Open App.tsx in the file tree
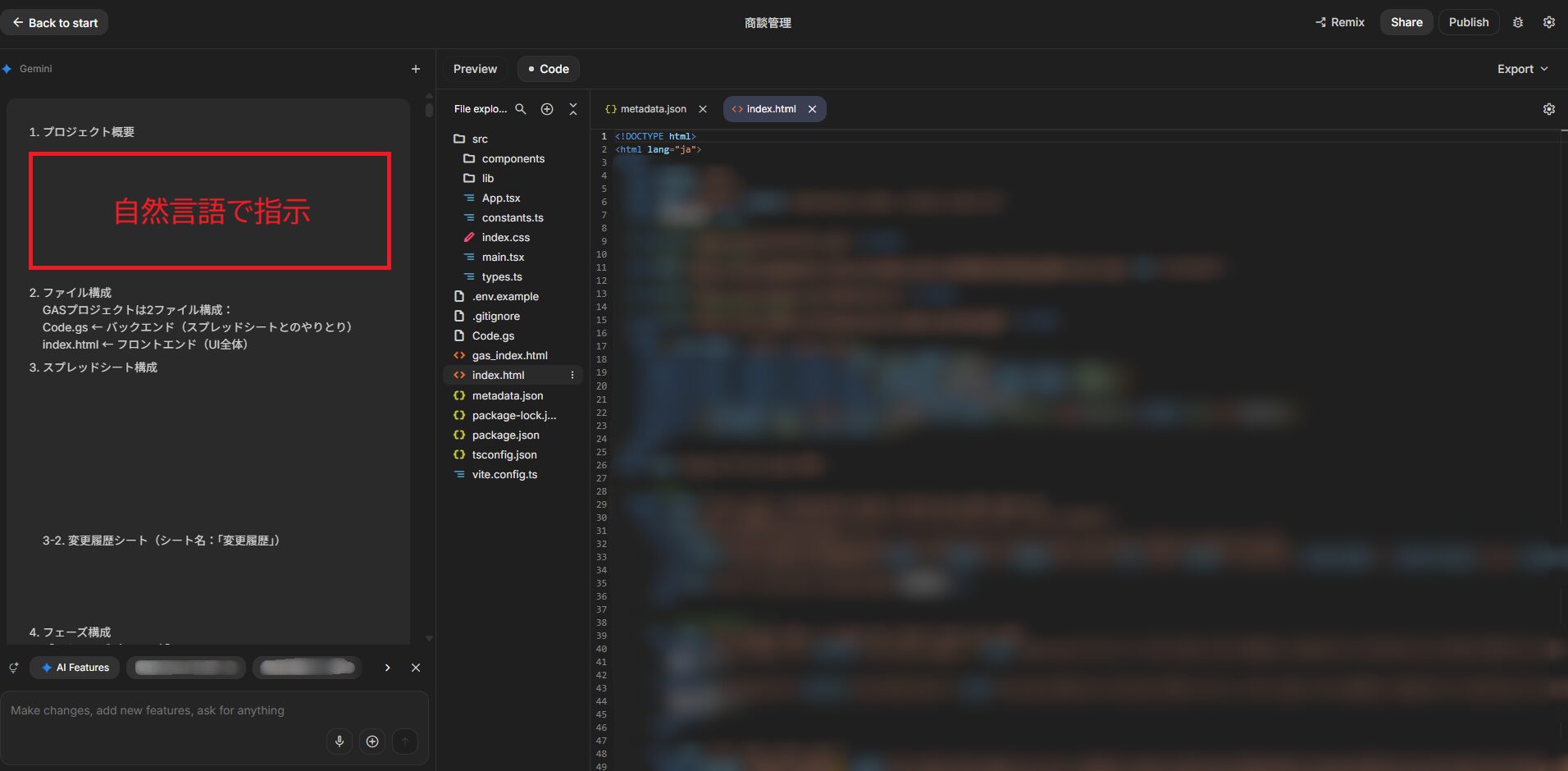Screen dimensions: 1568x771 (513, 198)
